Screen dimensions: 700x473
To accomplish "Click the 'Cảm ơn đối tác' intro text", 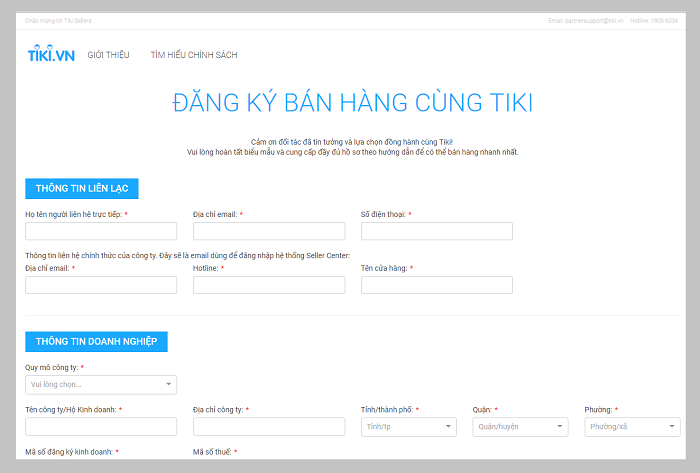I will pos(352,142).
